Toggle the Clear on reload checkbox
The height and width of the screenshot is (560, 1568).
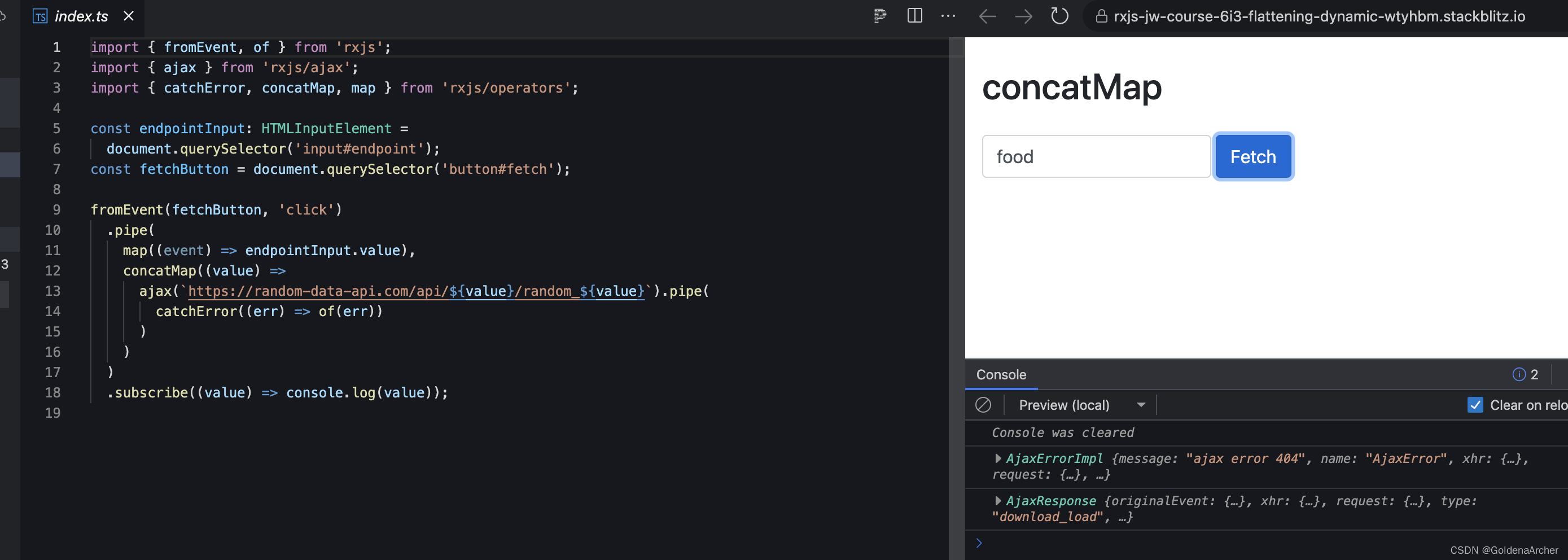[x=1475, y=405]
